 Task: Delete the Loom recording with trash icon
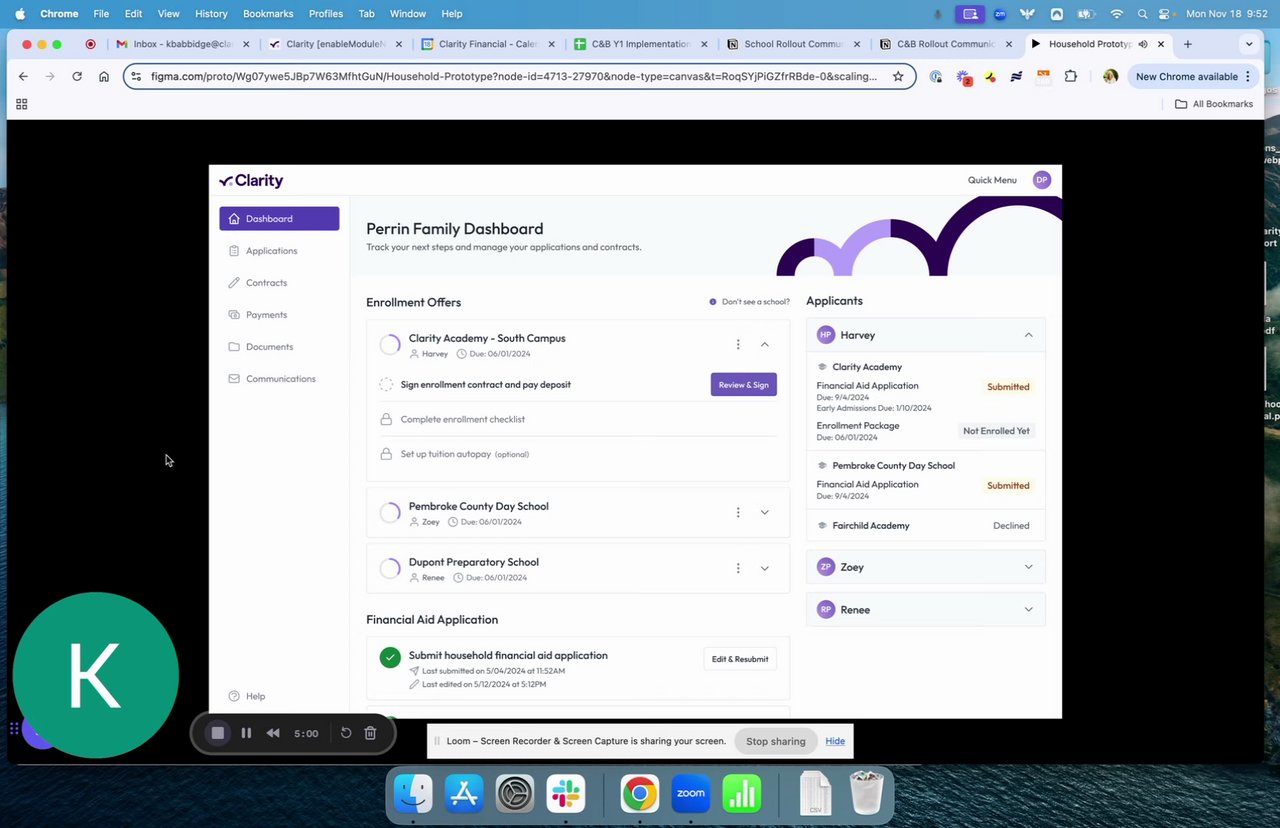point(370,733)
